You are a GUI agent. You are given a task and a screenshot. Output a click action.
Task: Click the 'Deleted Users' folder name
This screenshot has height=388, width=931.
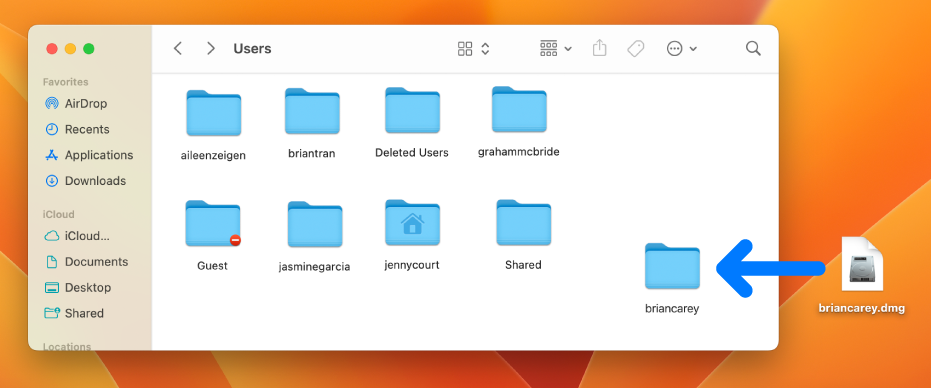(x=412, y=153)
